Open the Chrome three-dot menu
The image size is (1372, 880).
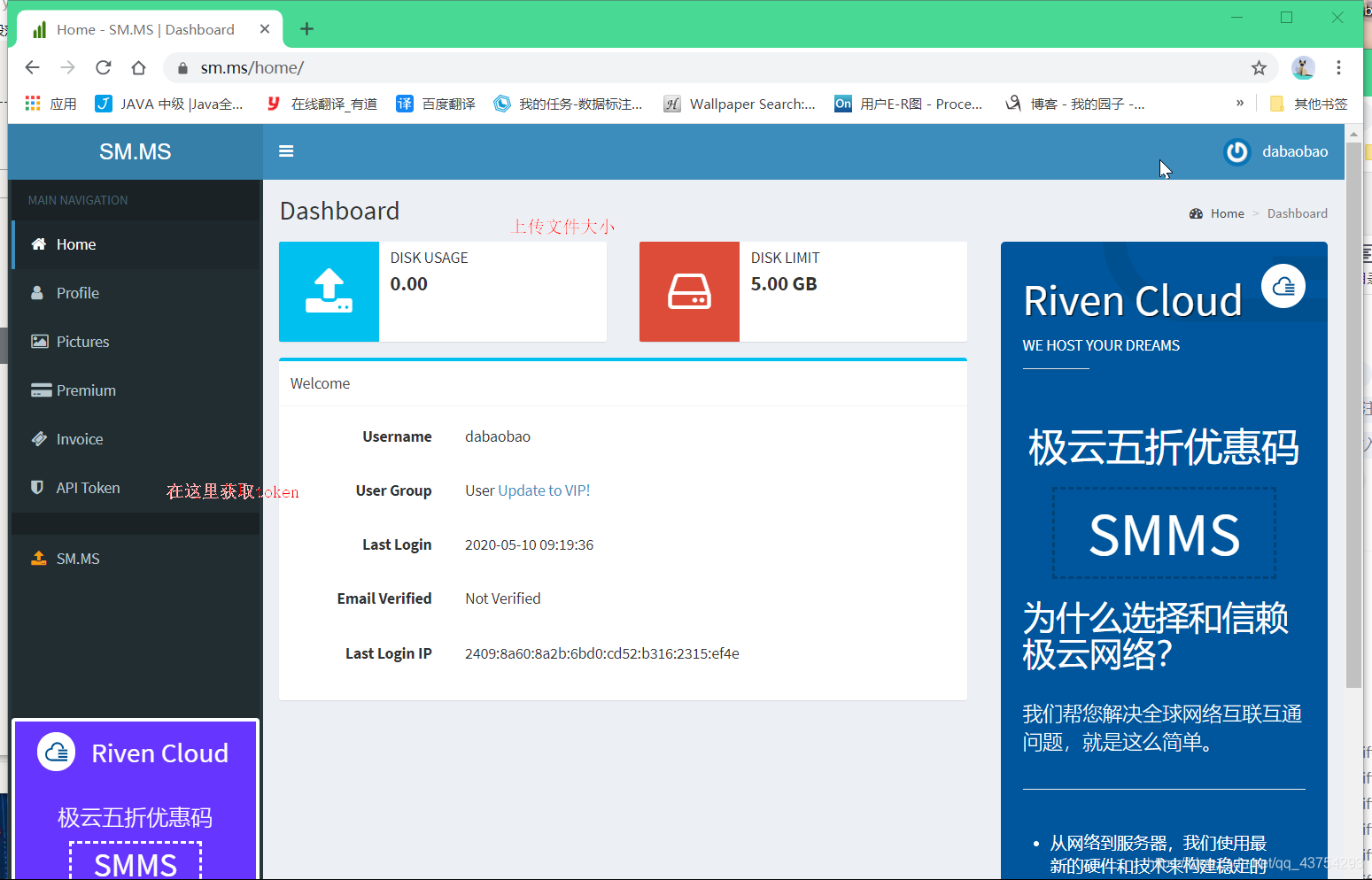tap(1338, 67)
